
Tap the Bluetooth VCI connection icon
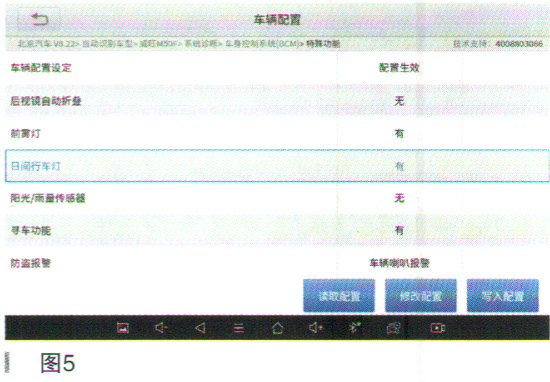coord(355,328)
